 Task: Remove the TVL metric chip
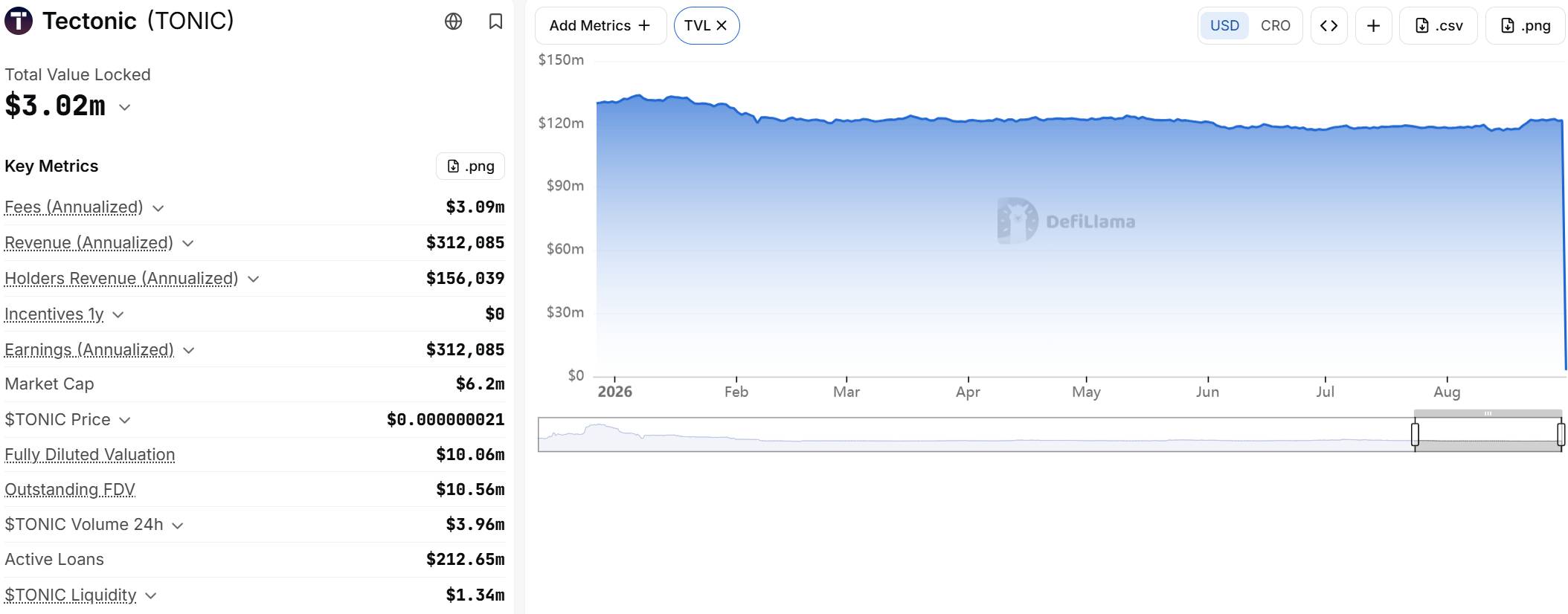coord(722,25)
